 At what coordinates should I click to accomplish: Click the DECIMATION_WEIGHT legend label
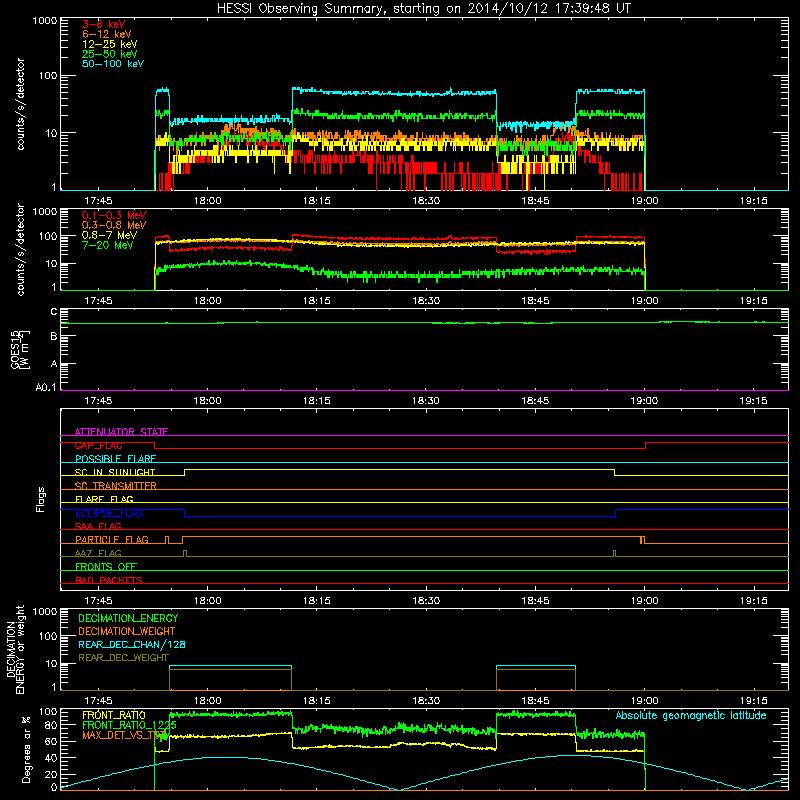click(x=127, y=631)
